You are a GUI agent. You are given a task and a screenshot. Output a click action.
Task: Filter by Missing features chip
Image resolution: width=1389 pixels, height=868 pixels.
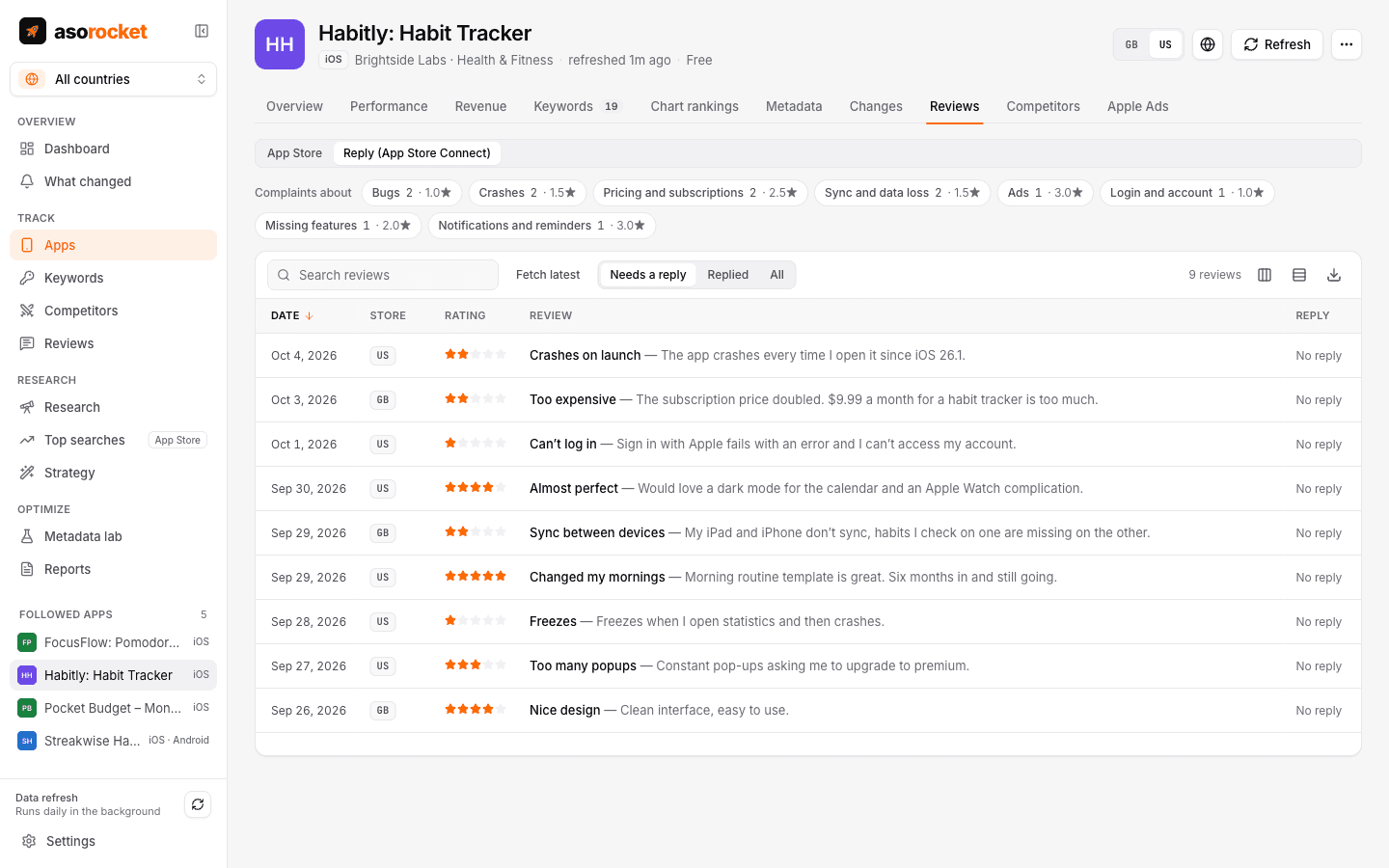click(x=339, y=226)
